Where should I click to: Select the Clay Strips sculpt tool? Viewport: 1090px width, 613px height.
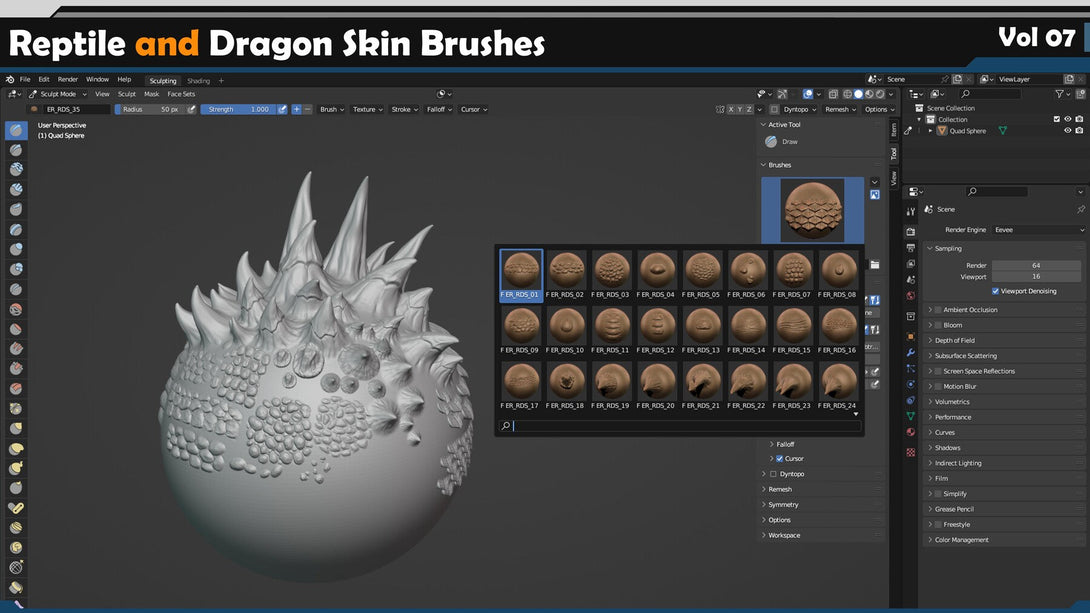16,189
